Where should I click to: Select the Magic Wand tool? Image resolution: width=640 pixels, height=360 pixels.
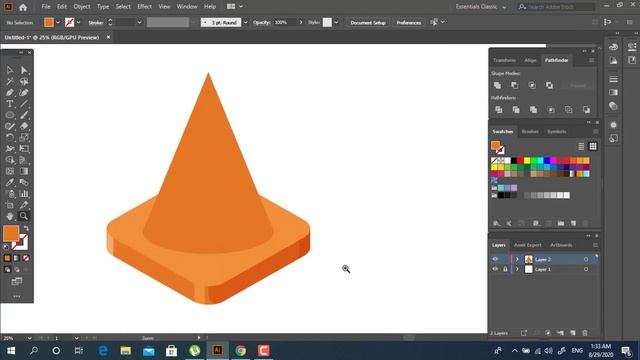[10, 82]
